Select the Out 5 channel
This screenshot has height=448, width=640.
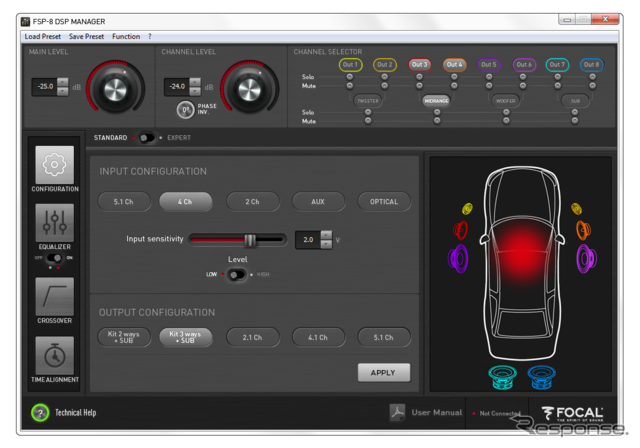point(489,64)
